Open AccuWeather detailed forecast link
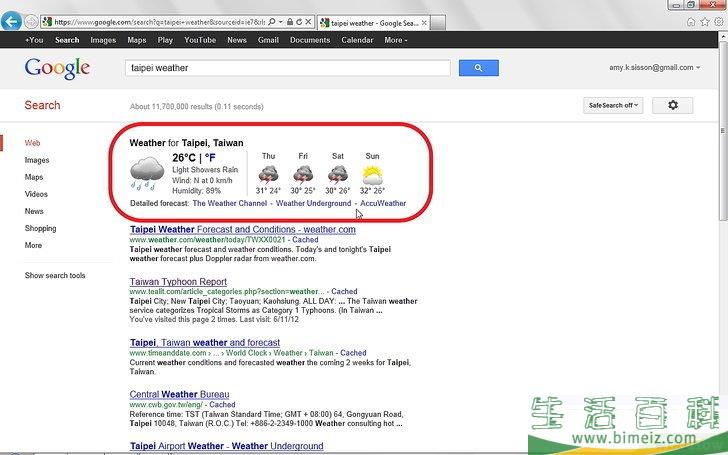The width and height of the screenshot is (728, 455). [383, 203]
